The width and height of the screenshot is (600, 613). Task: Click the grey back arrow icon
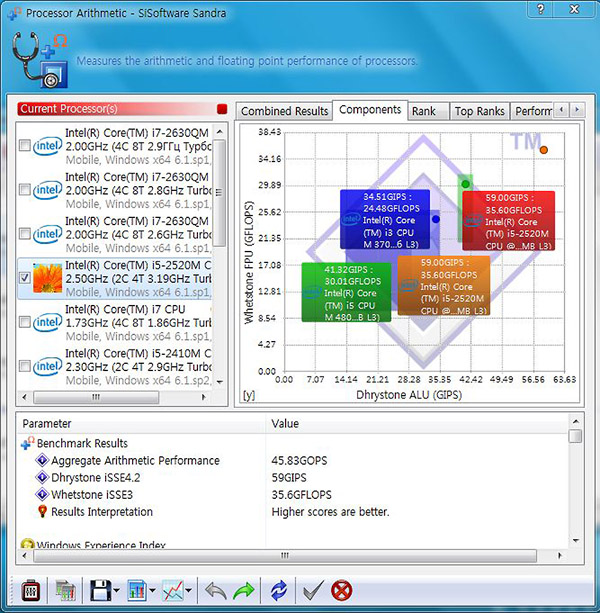pyautogui.click(x=215, y=590)
